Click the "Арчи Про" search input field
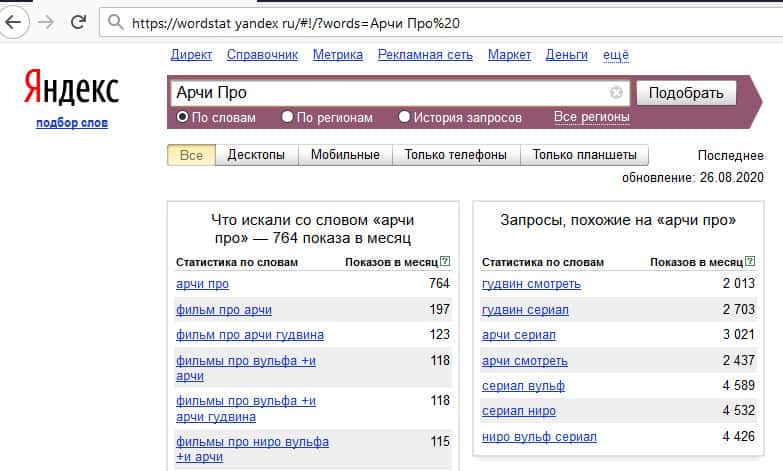Image resolution: width=783 pixels, height=471 pixels. (390, 93)
